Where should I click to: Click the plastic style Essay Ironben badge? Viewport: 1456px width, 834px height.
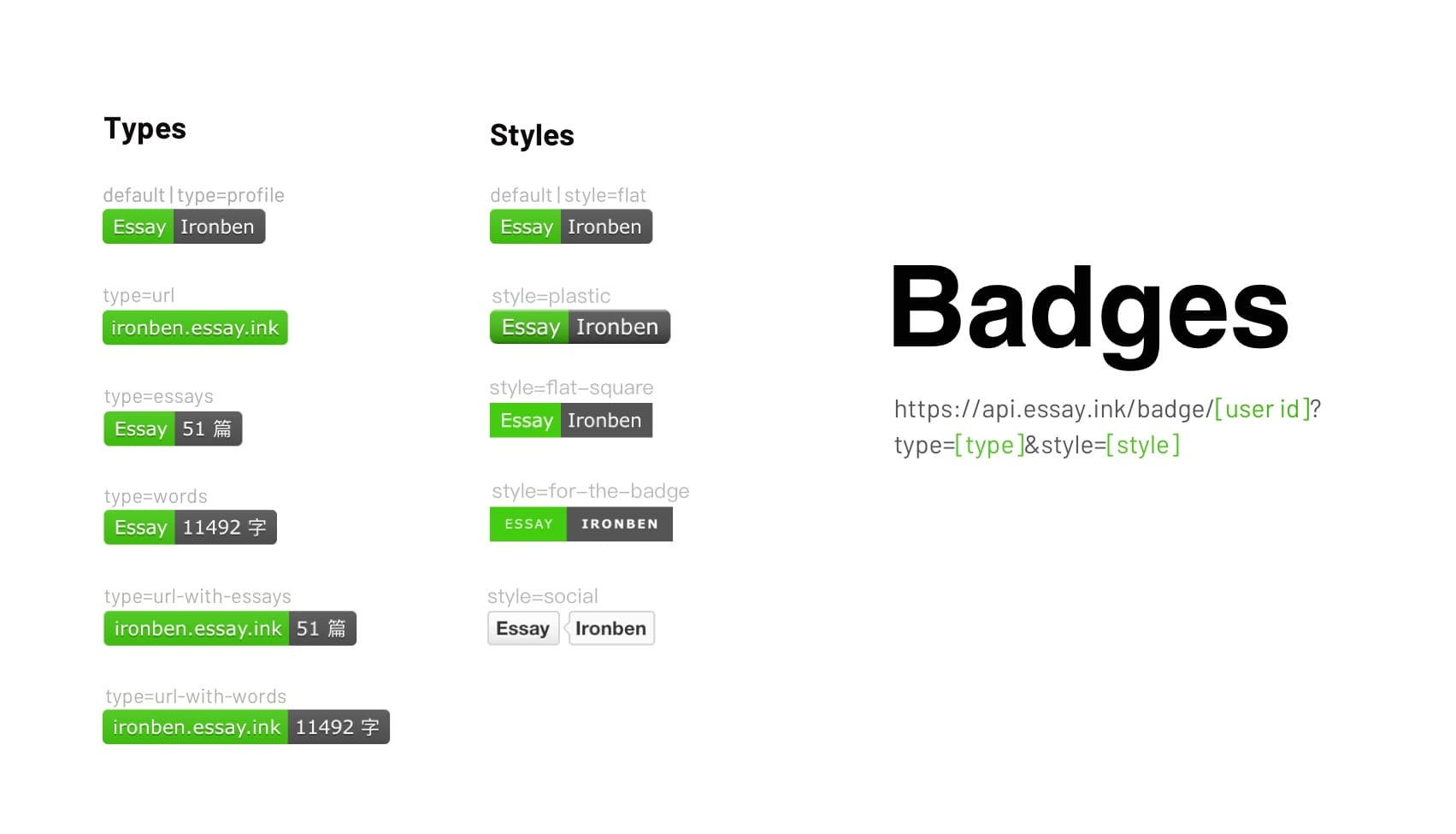tap(580, 327)
